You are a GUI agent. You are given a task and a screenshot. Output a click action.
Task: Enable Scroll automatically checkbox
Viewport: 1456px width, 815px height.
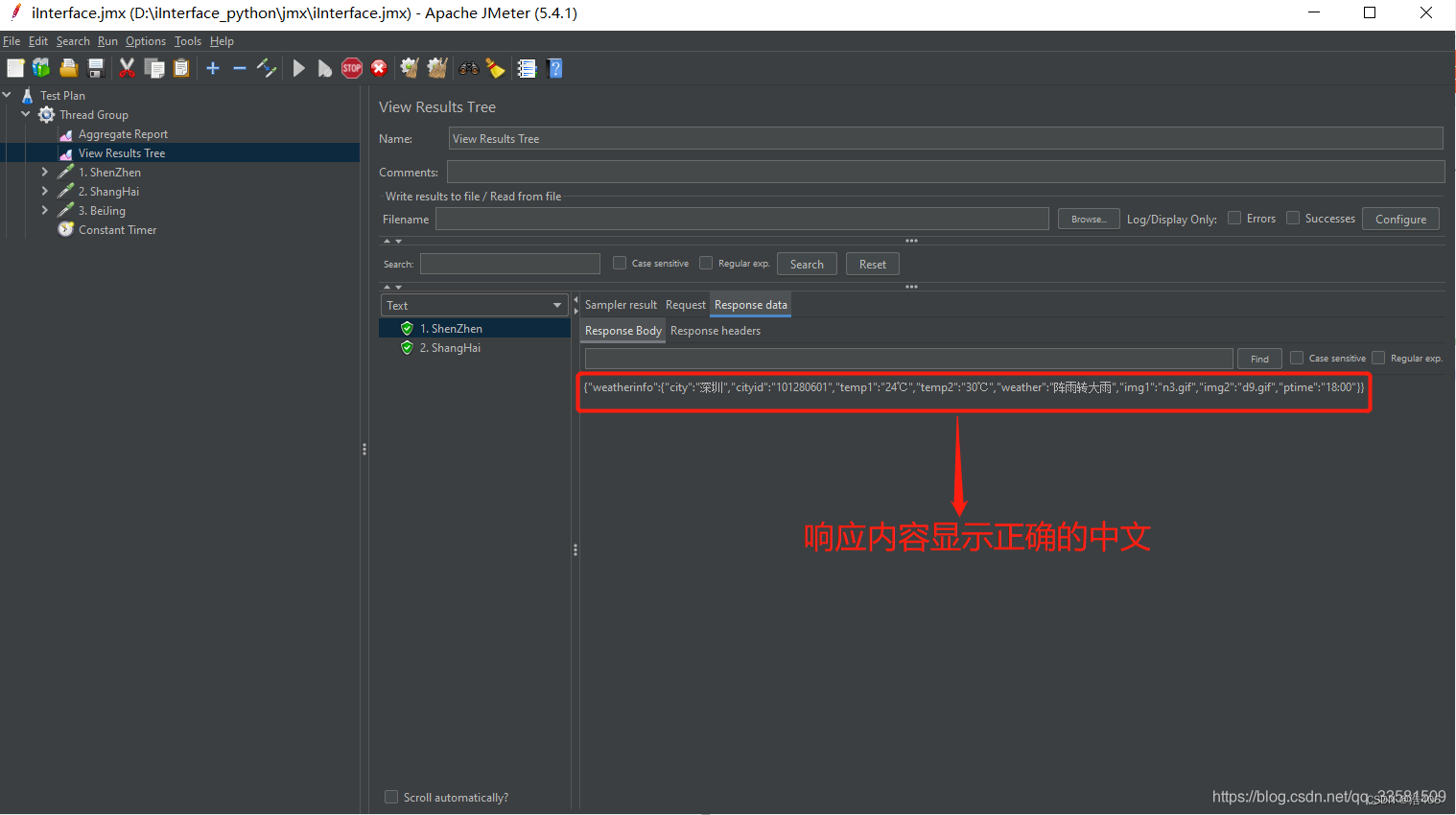pyautogui.click(x=391, y=797)
